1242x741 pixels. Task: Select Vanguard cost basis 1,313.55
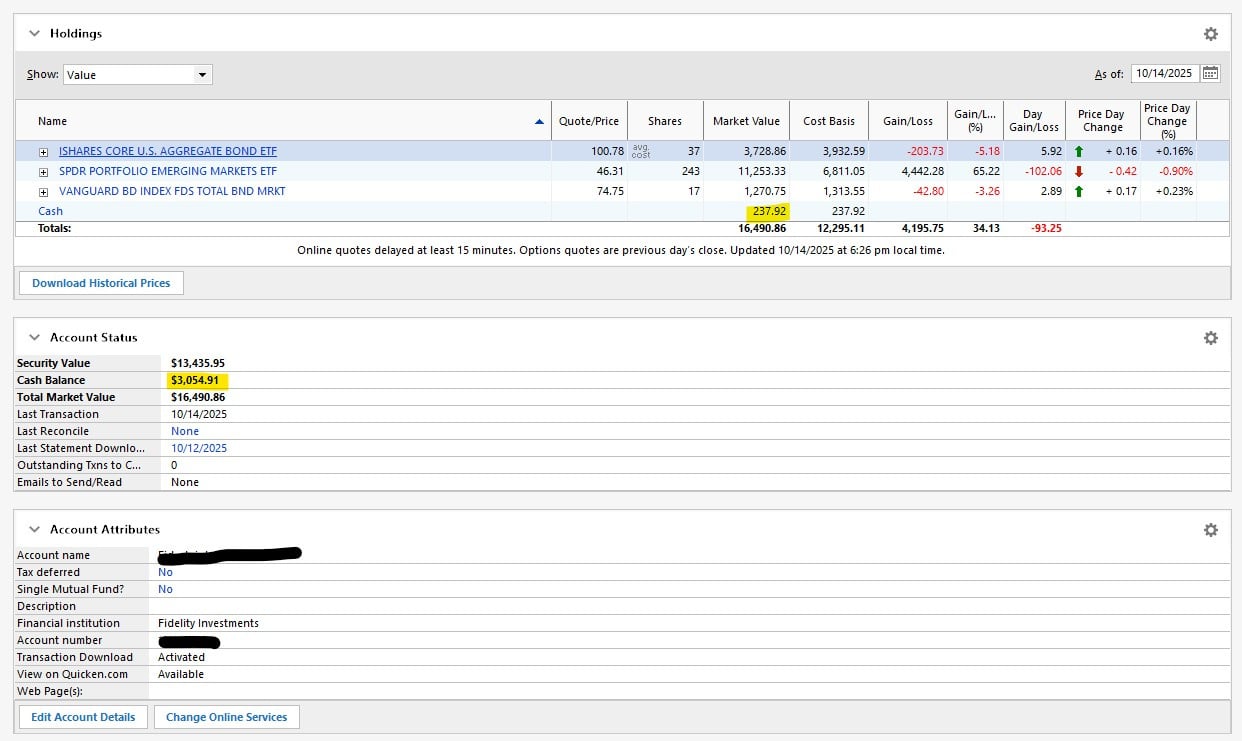(844, 191)
